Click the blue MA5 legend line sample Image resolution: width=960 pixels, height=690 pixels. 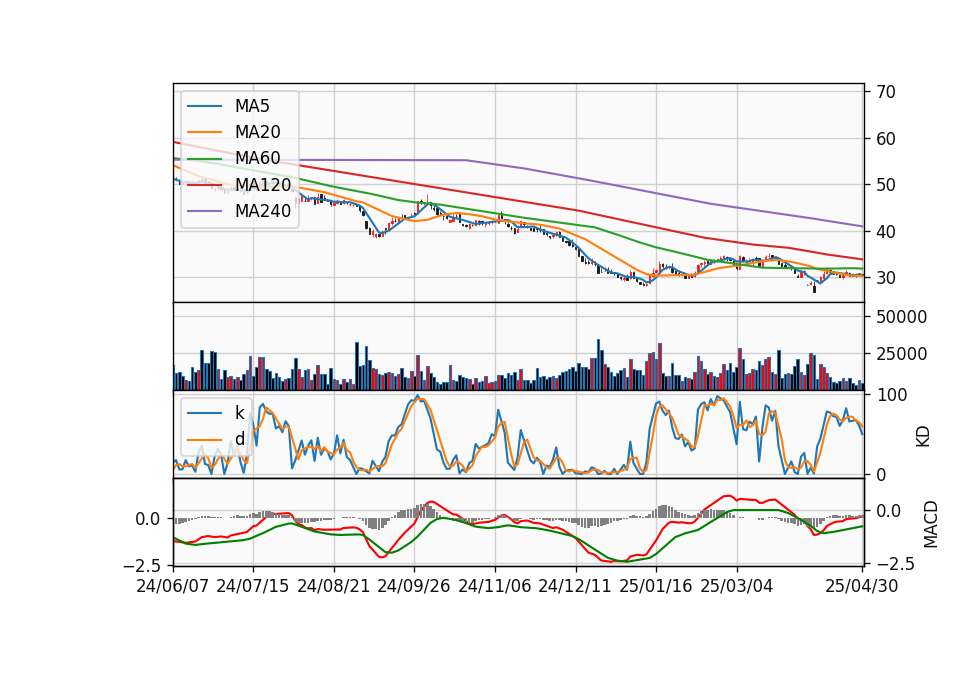click(x=204, y=107)
